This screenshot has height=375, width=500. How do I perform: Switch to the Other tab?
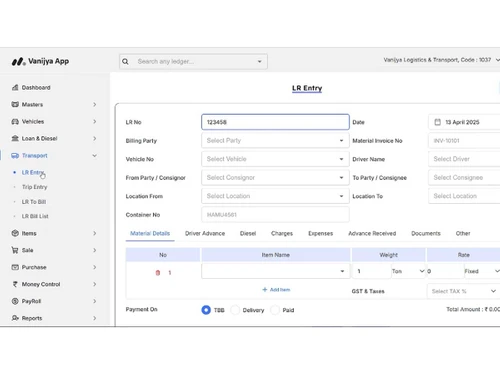click(463, 233)
